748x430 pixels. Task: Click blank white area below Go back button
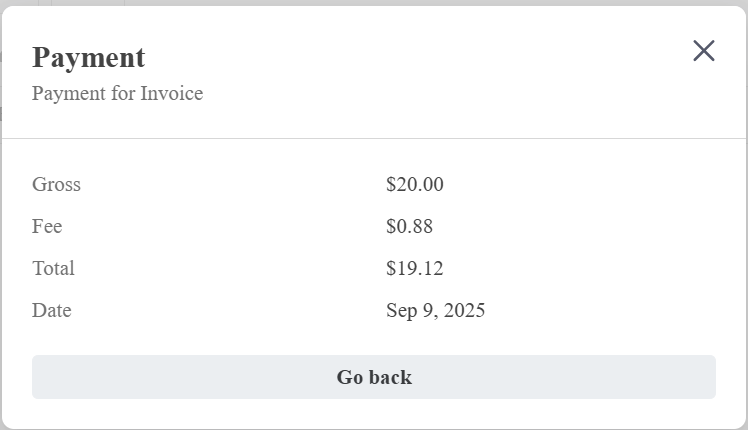[x=374, y=414]
